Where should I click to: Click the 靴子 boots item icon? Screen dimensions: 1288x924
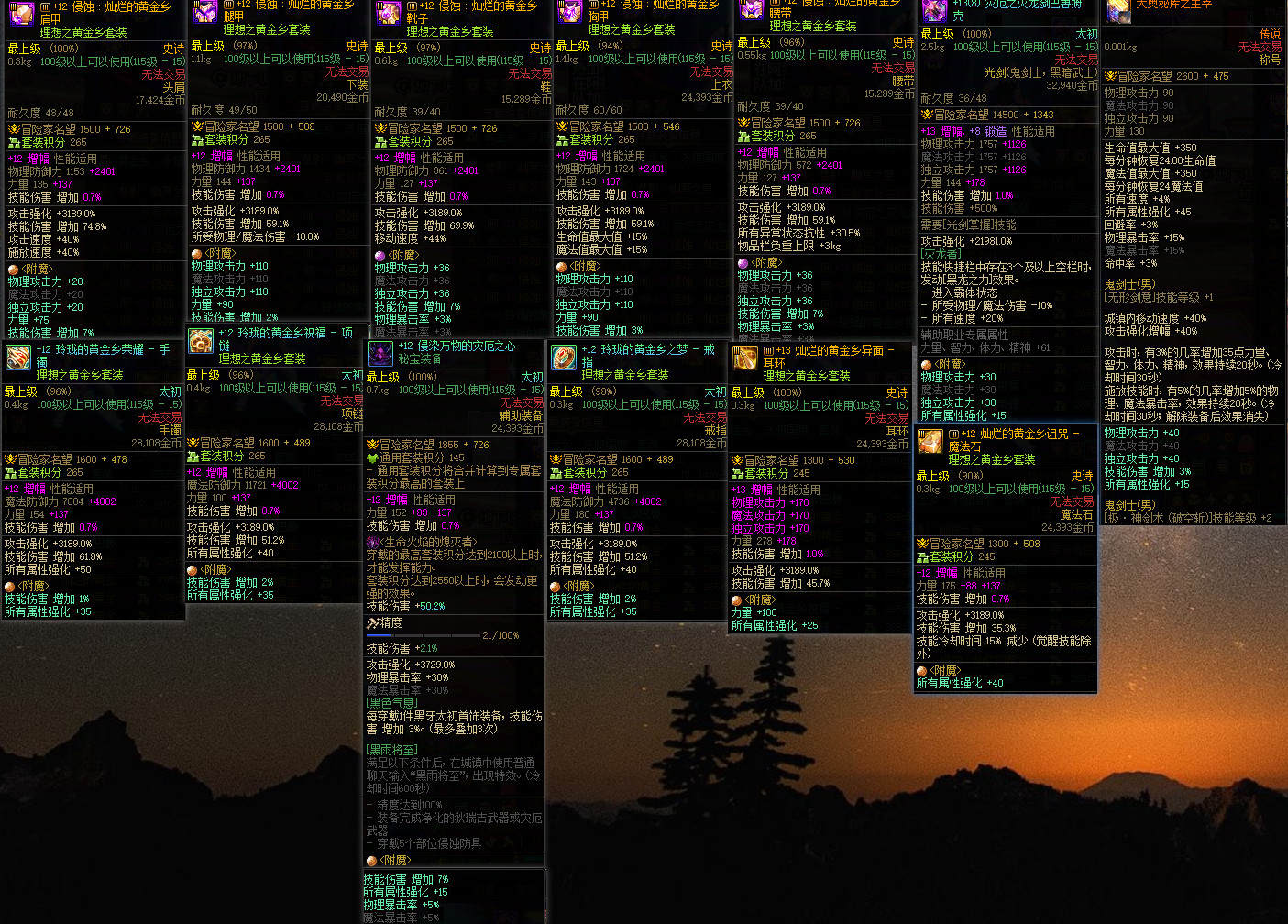point(388,14)
